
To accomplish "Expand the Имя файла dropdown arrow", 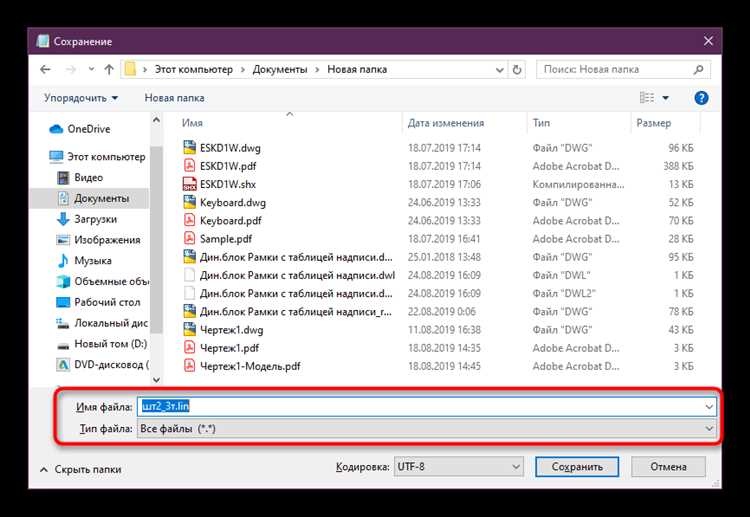I will coord(709,407).
